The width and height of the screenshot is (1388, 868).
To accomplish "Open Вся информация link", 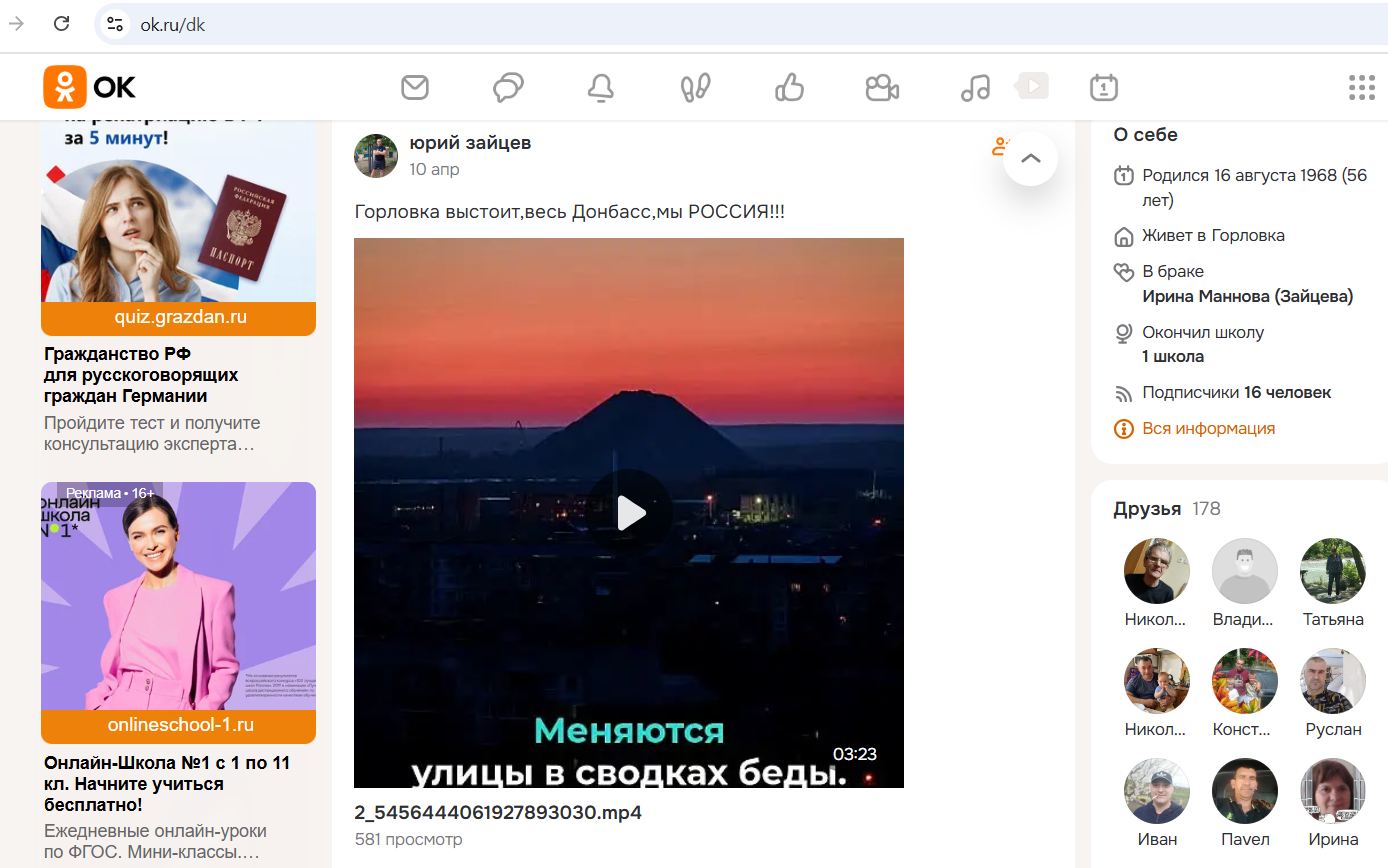I will click(1208, 428).
